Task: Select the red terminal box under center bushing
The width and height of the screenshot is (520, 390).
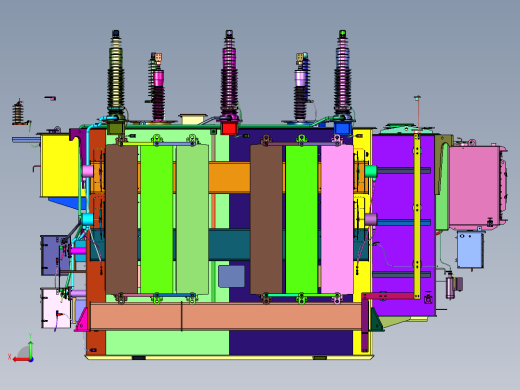Action: [229, 128]
